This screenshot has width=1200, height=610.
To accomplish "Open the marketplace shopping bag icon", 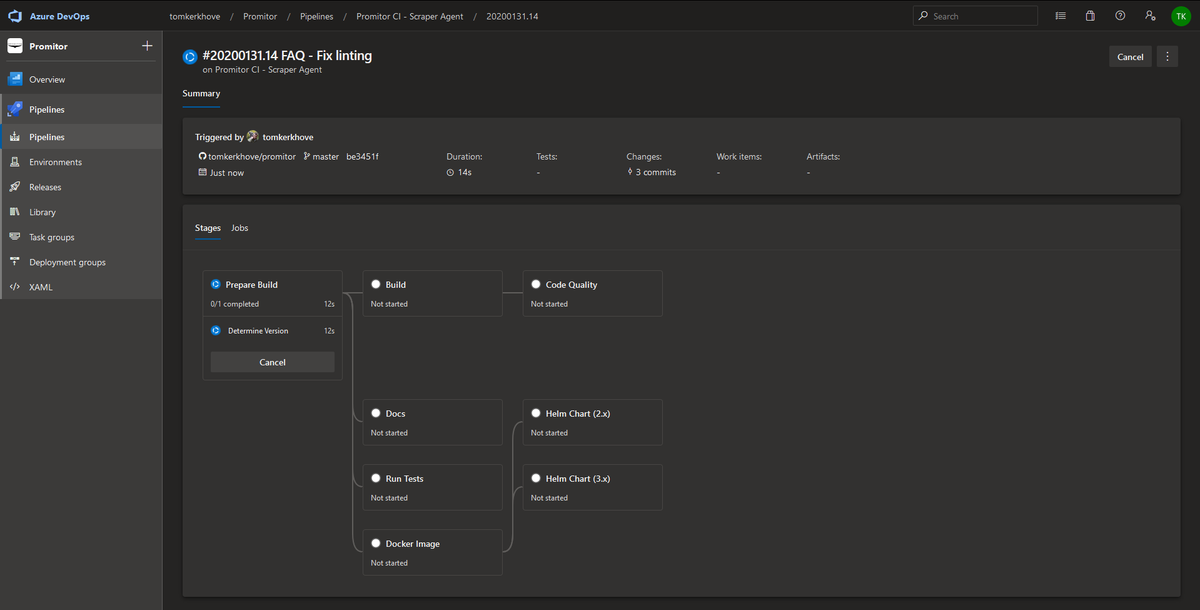I will pos(1090,16).
